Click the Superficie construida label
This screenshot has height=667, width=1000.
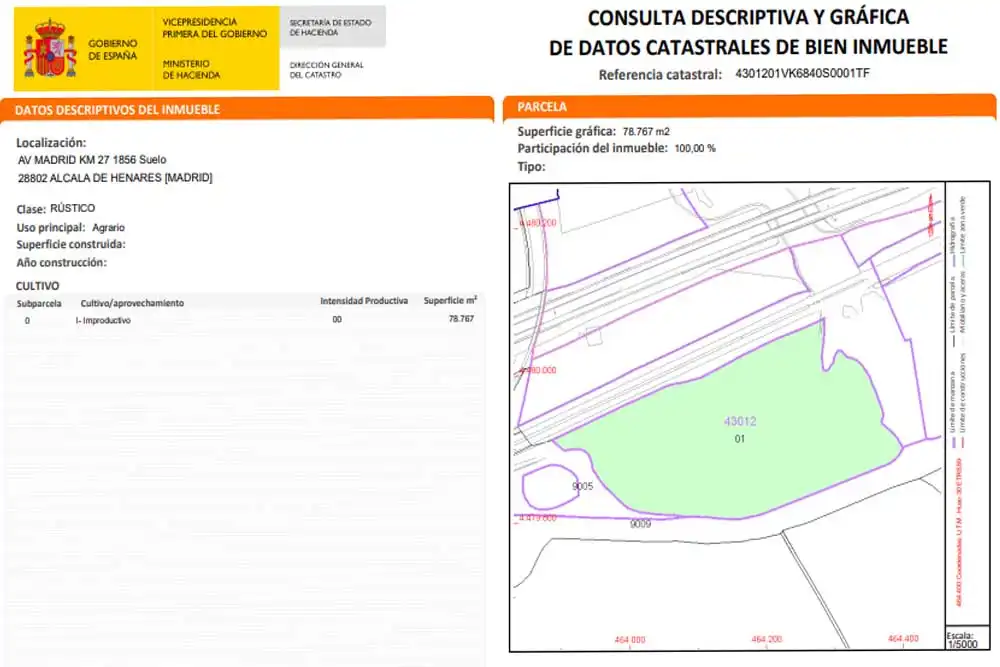click(71, 244)
